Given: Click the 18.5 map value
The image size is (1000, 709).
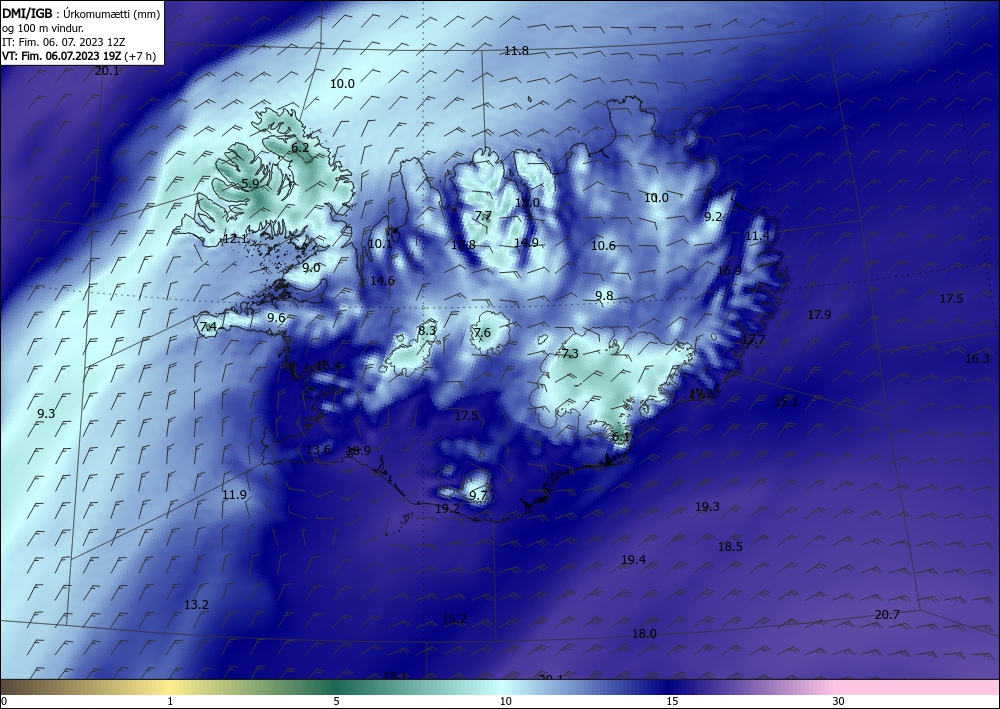Looking at the screenshot, I should tap(730, 547).
